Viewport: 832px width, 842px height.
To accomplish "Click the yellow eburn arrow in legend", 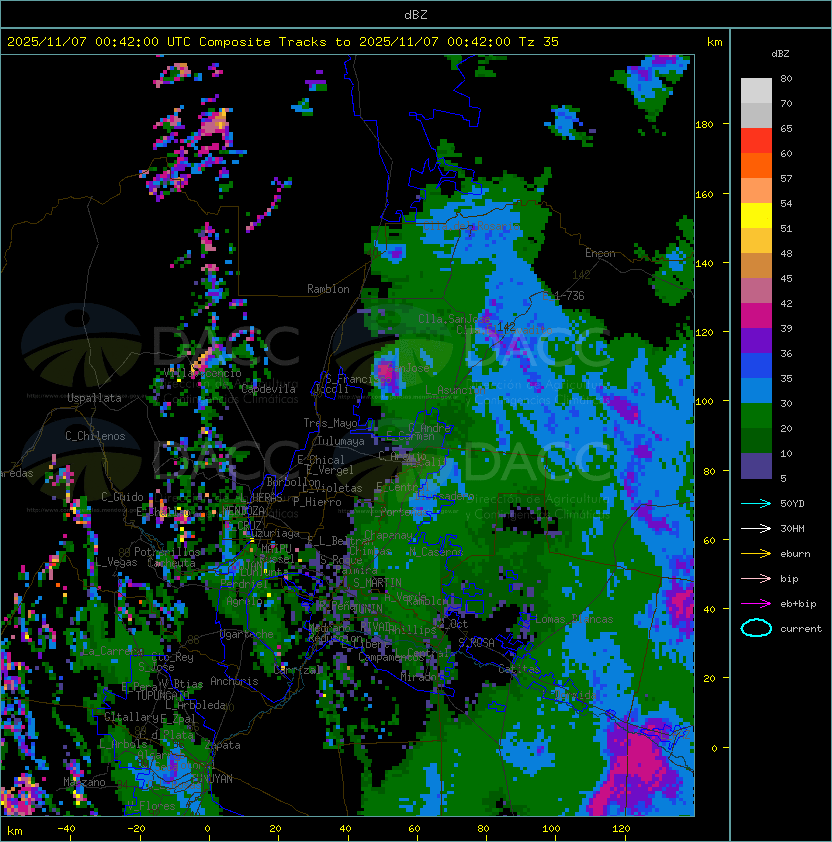I will (756, 553).
